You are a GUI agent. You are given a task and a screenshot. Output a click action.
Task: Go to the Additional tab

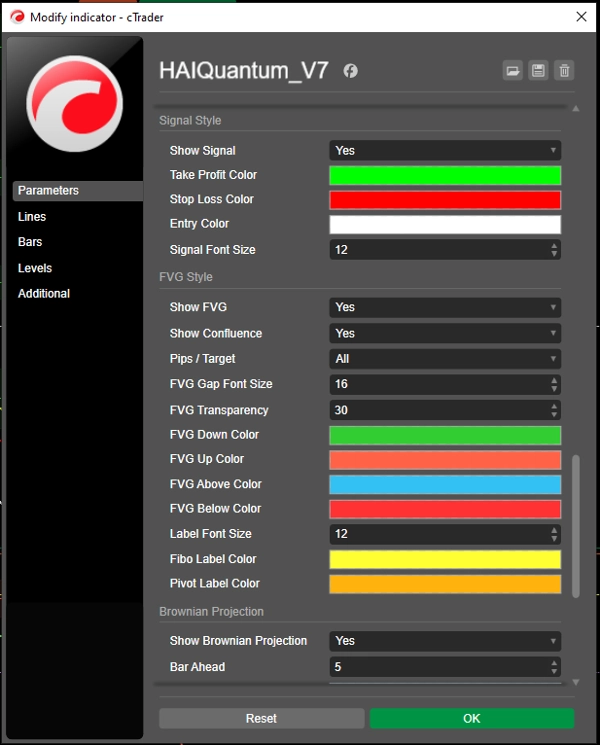44,294
